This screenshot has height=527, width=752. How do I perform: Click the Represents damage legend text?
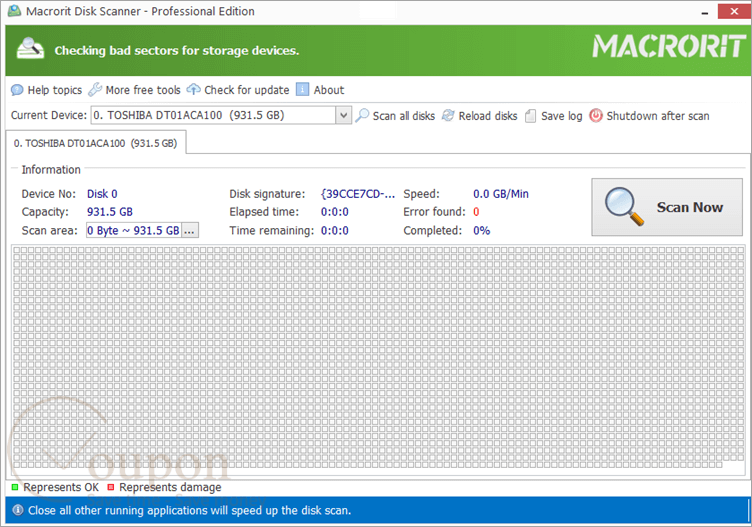pos(170,487)
